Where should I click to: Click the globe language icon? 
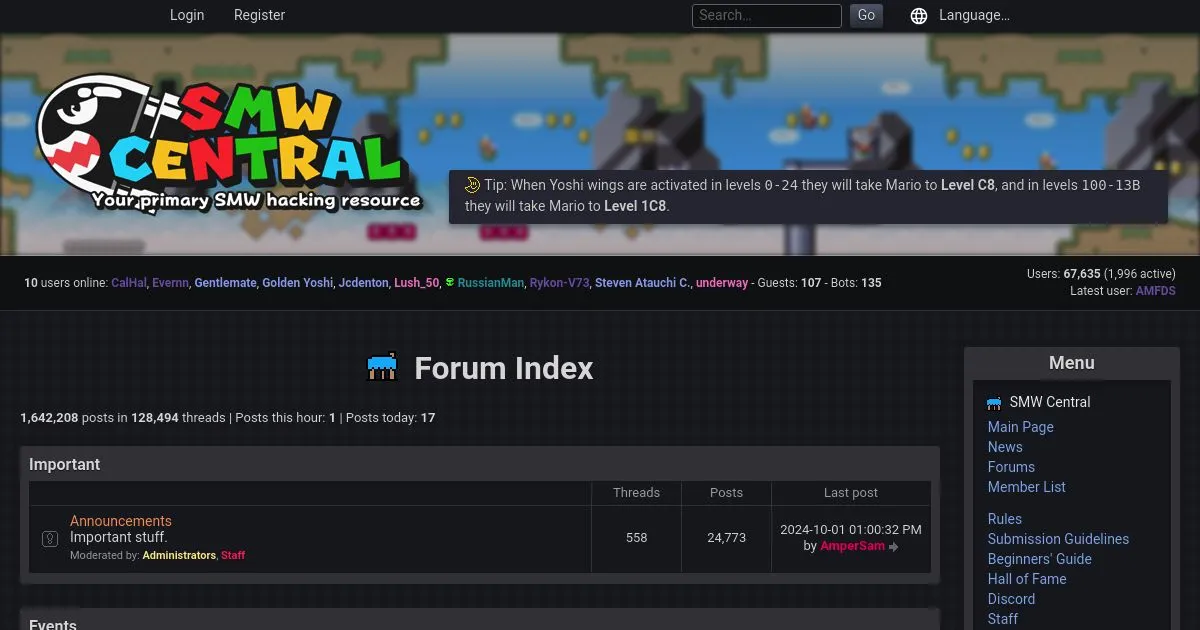tap(919, 16)
